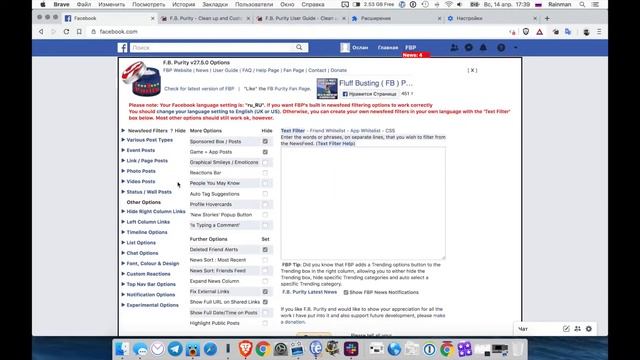Image resolution: width=640 pixels, height=360 pixels.
Task: Click the address bar facebook.com
Action: pos(118,31)
